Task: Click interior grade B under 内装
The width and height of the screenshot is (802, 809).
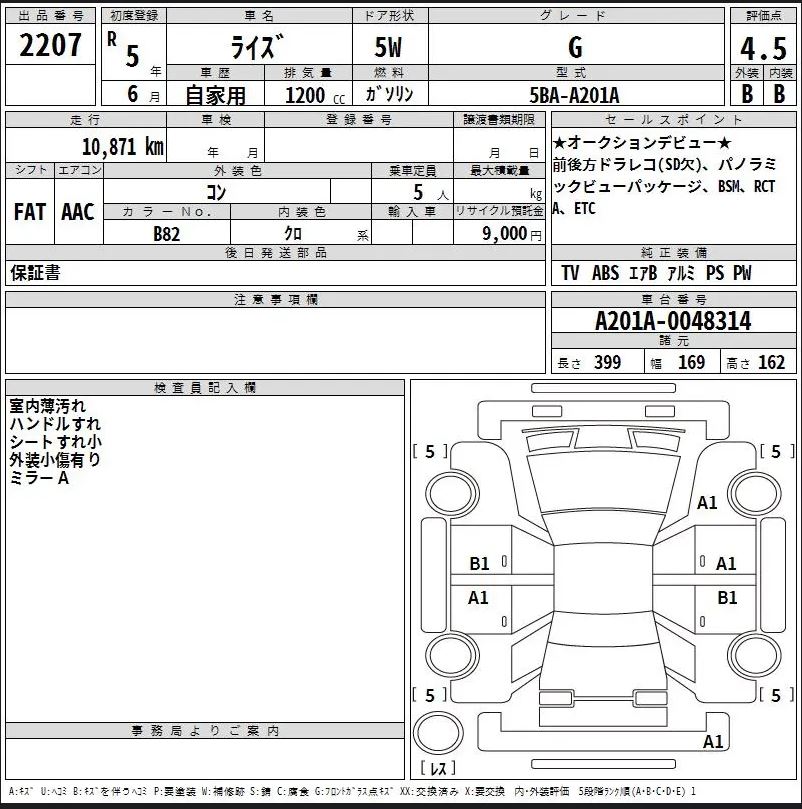Action: coord(779,93)
